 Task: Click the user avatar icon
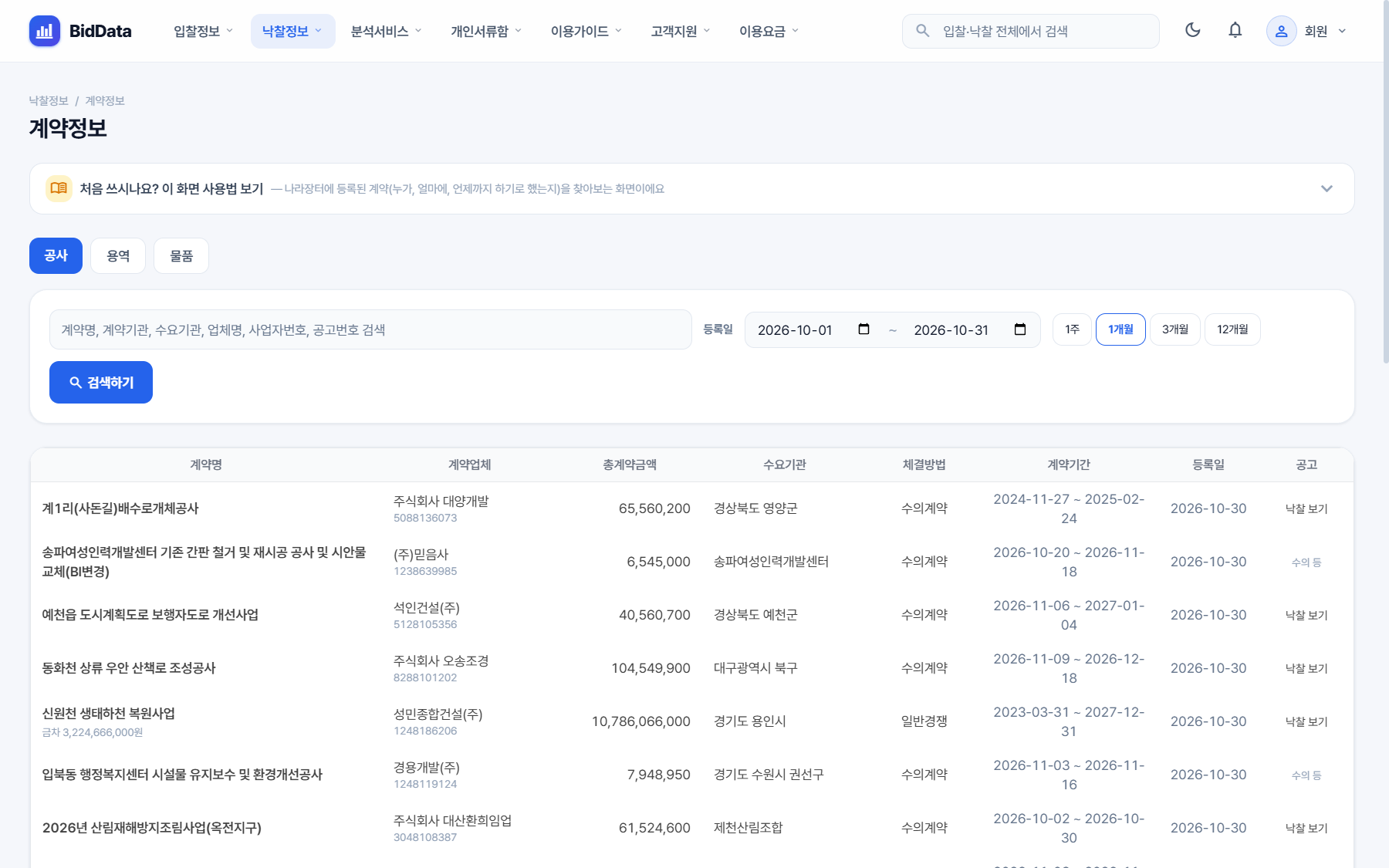pyautogui.click(x=1281, y=31)
